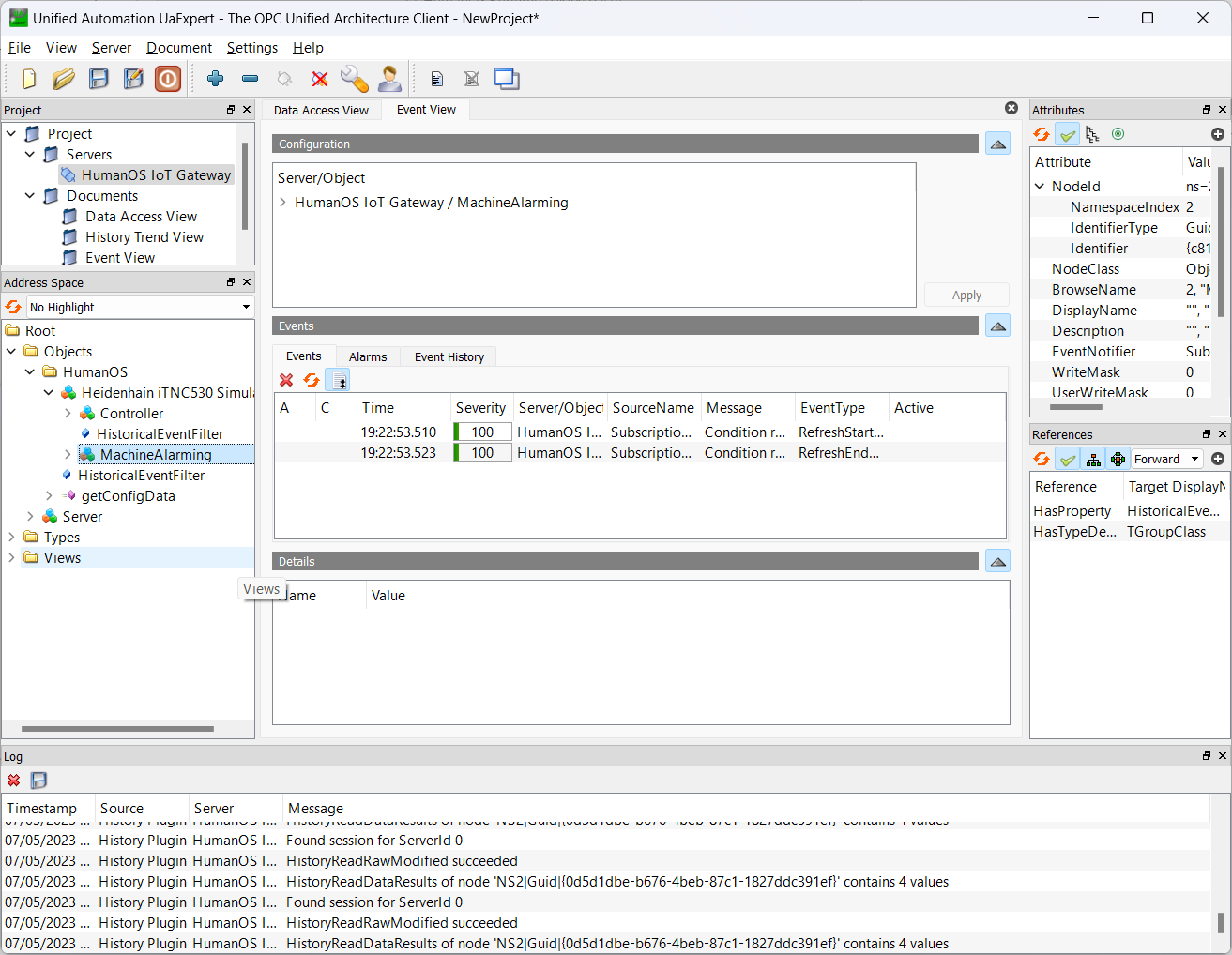
Task: Refresh the Address Space with the orange arrows
Action: tap(13, 307)
